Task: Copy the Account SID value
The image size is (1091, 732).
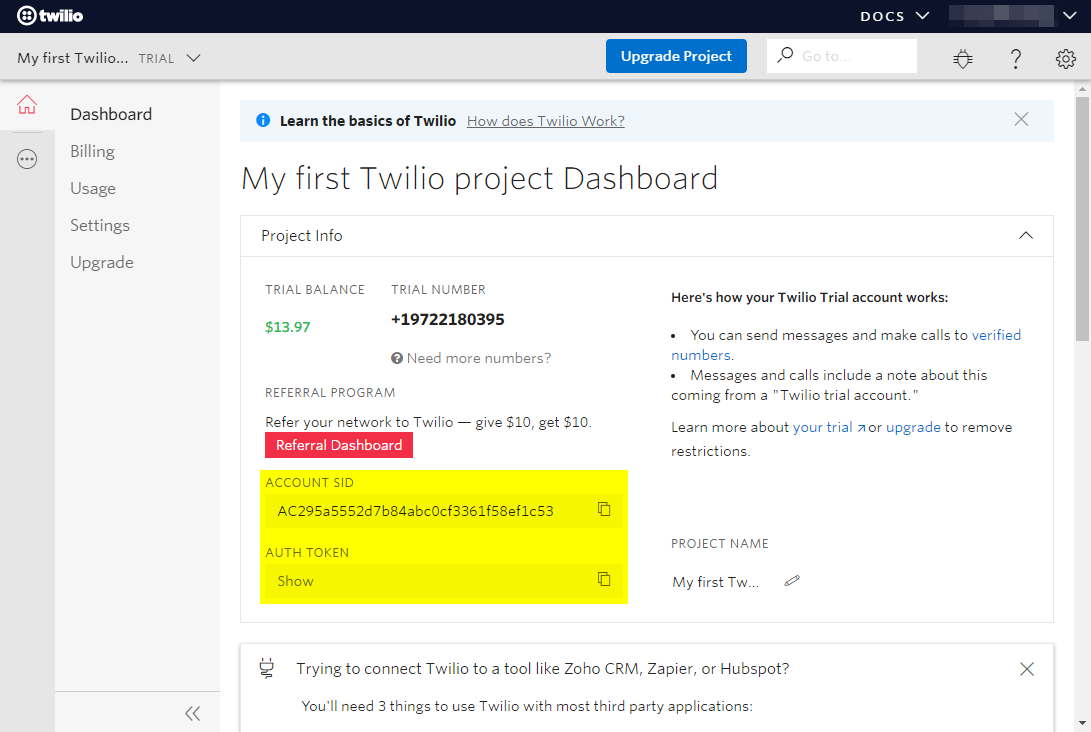Action: tap(604, 510)
